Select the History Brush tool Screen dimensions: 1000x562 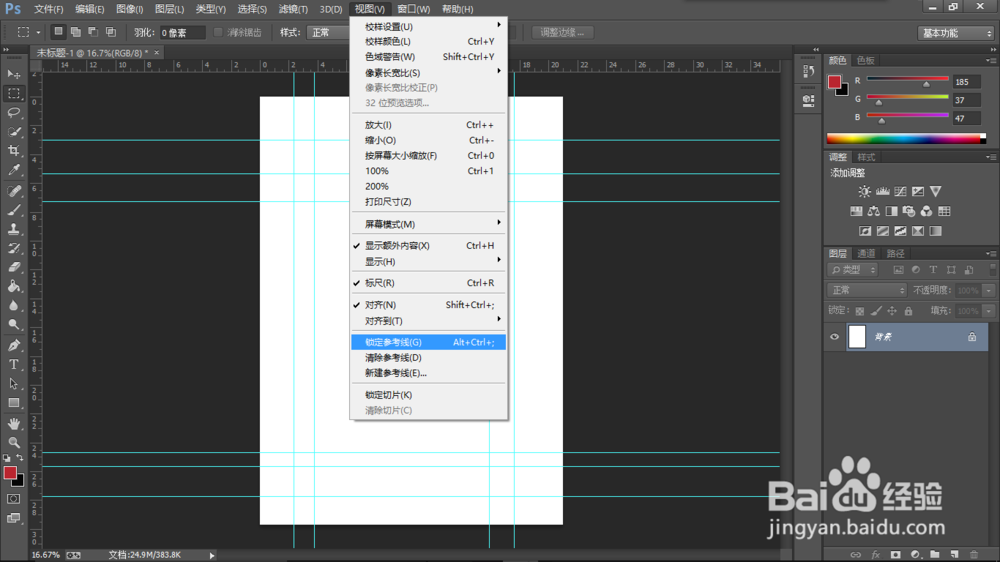13,248
